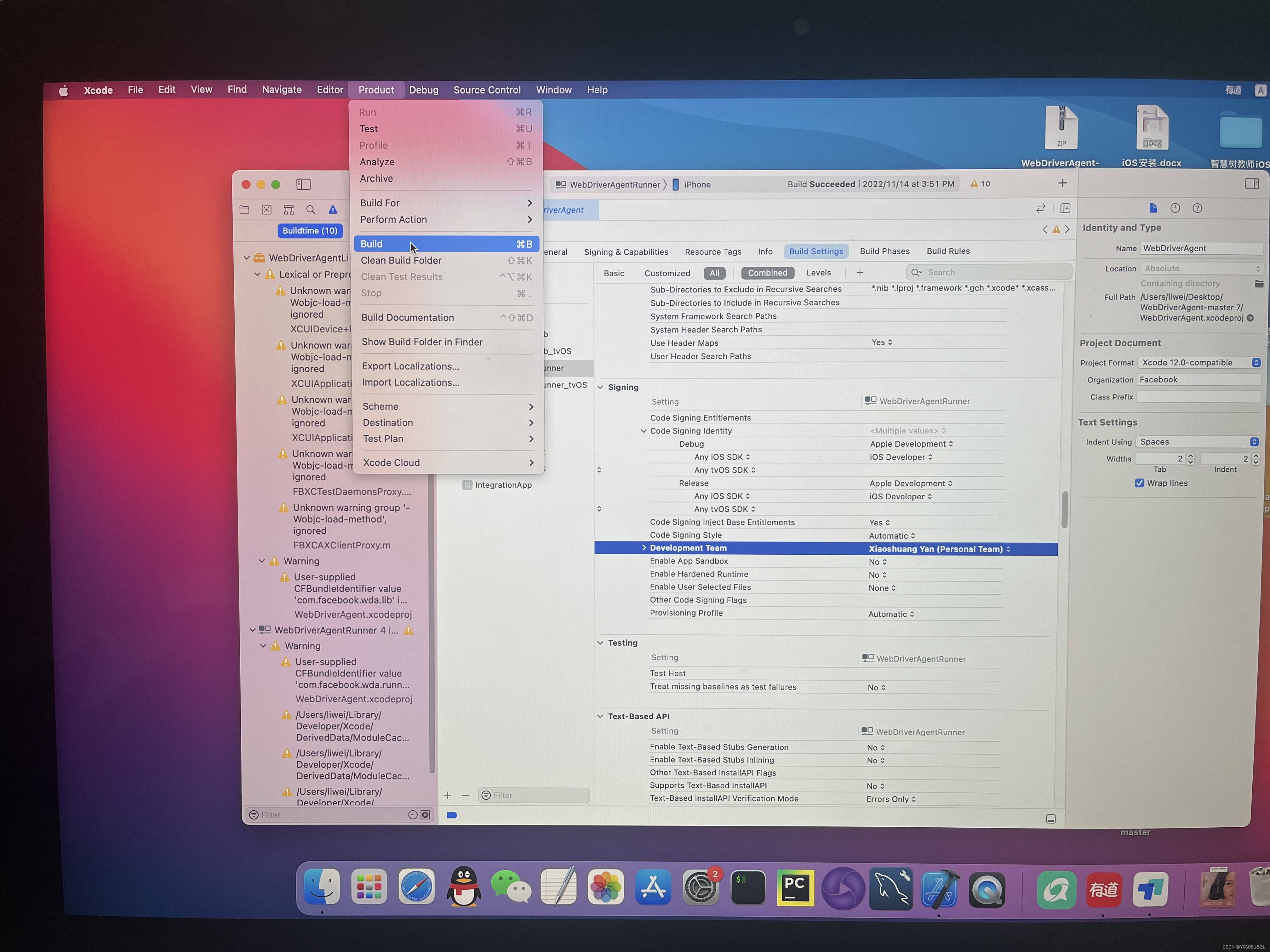Toggle the left navigator sidebar icon
Viewport: 1270px width, 952px height.
tap(303, 184)
